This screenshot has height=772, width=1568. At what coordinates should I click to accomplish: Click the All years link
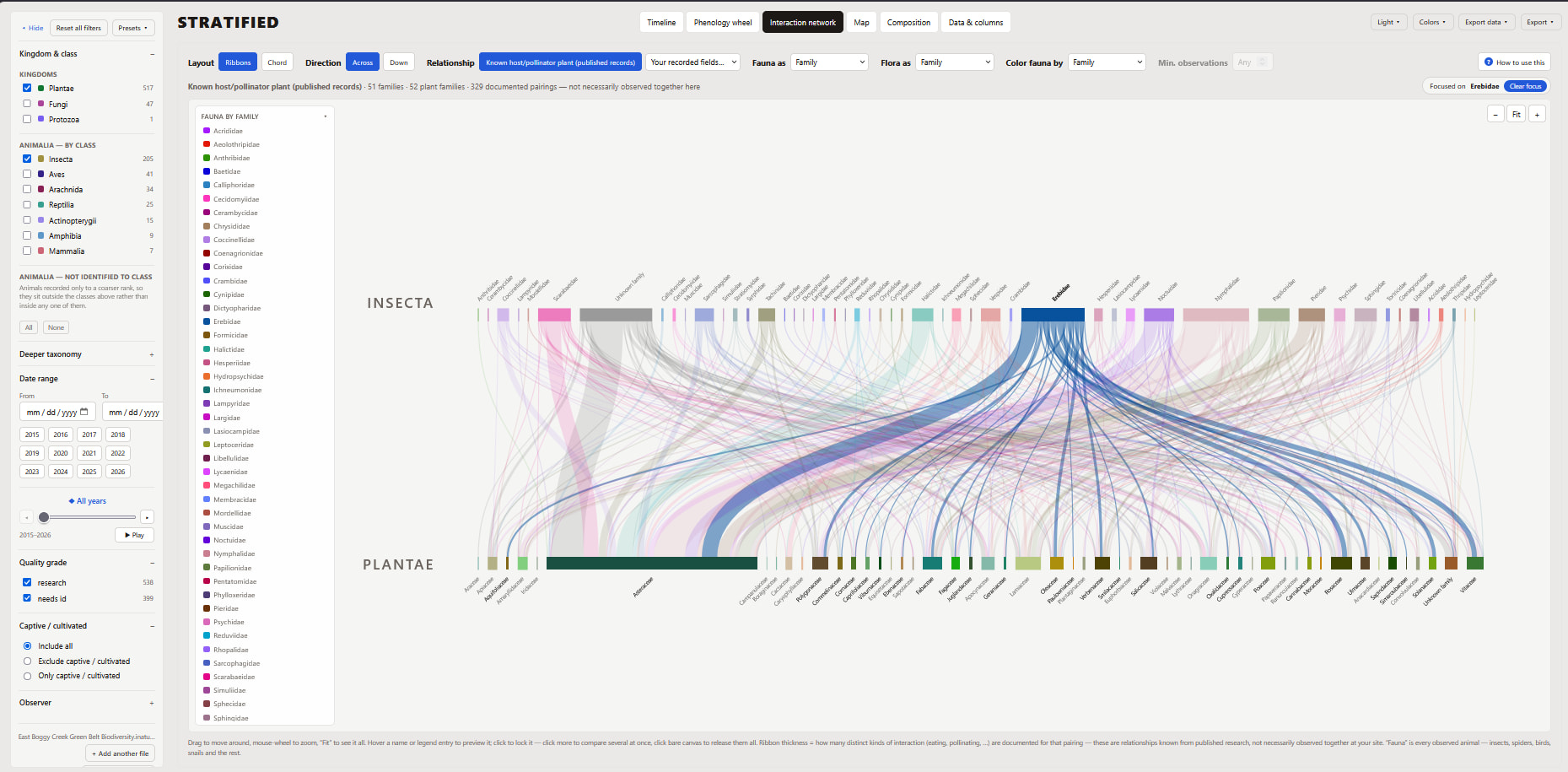pos(88,501)
